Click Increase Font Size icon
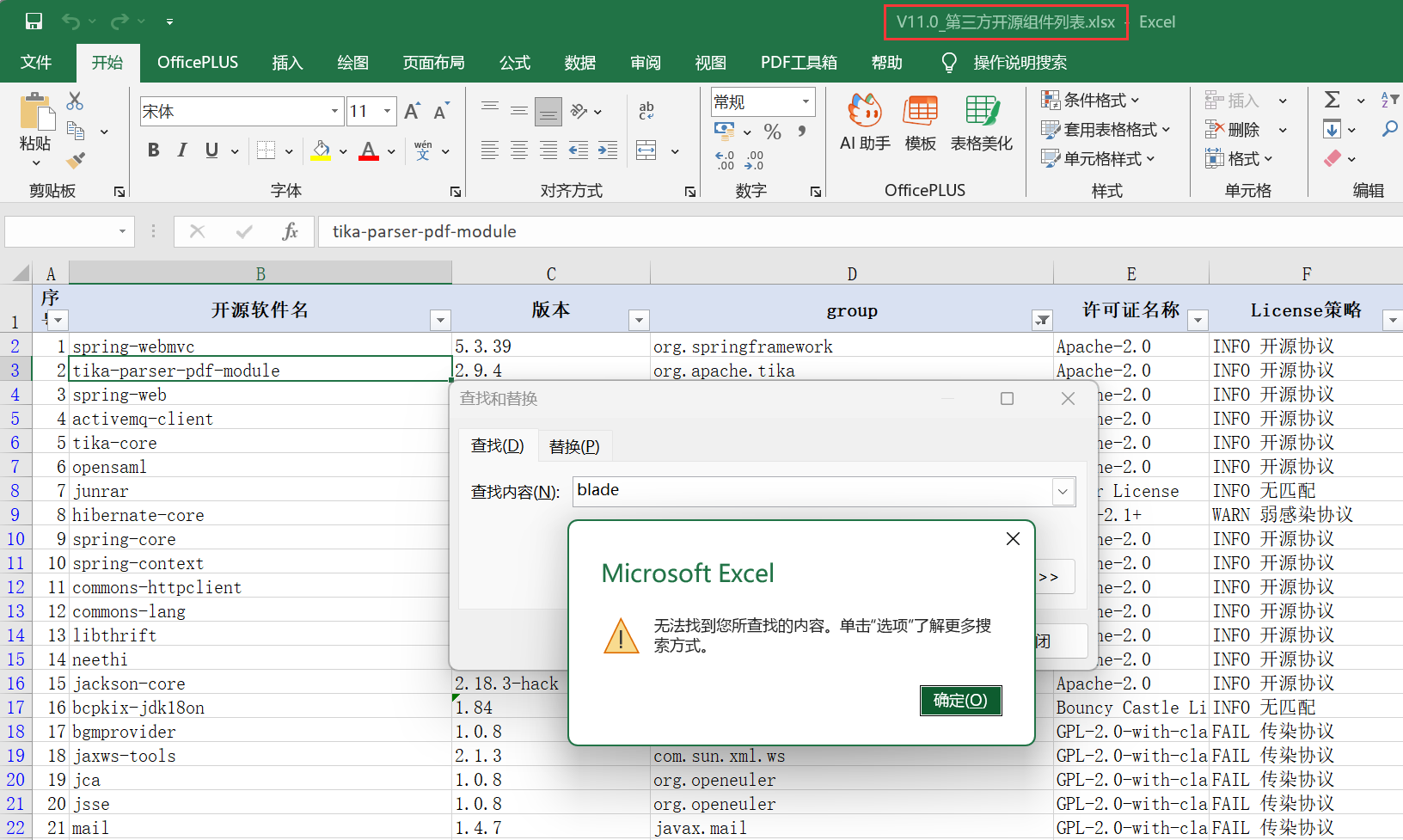Screen dimensions: 1403x840 pyautogui.click(x=413, y=111)
